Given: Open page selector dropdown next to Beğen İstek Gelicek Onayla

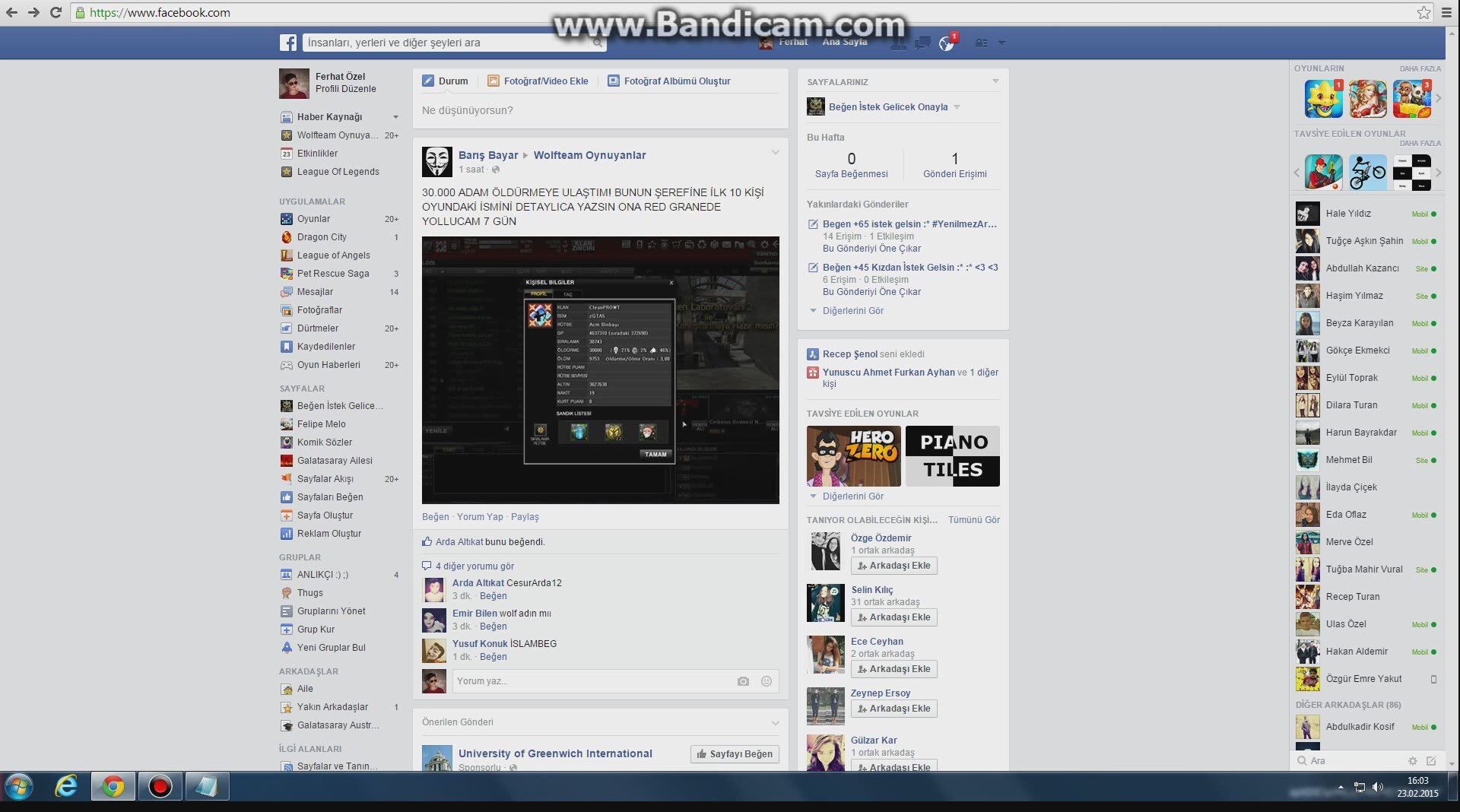Looking at the screenshot, I should pos(957,107).
